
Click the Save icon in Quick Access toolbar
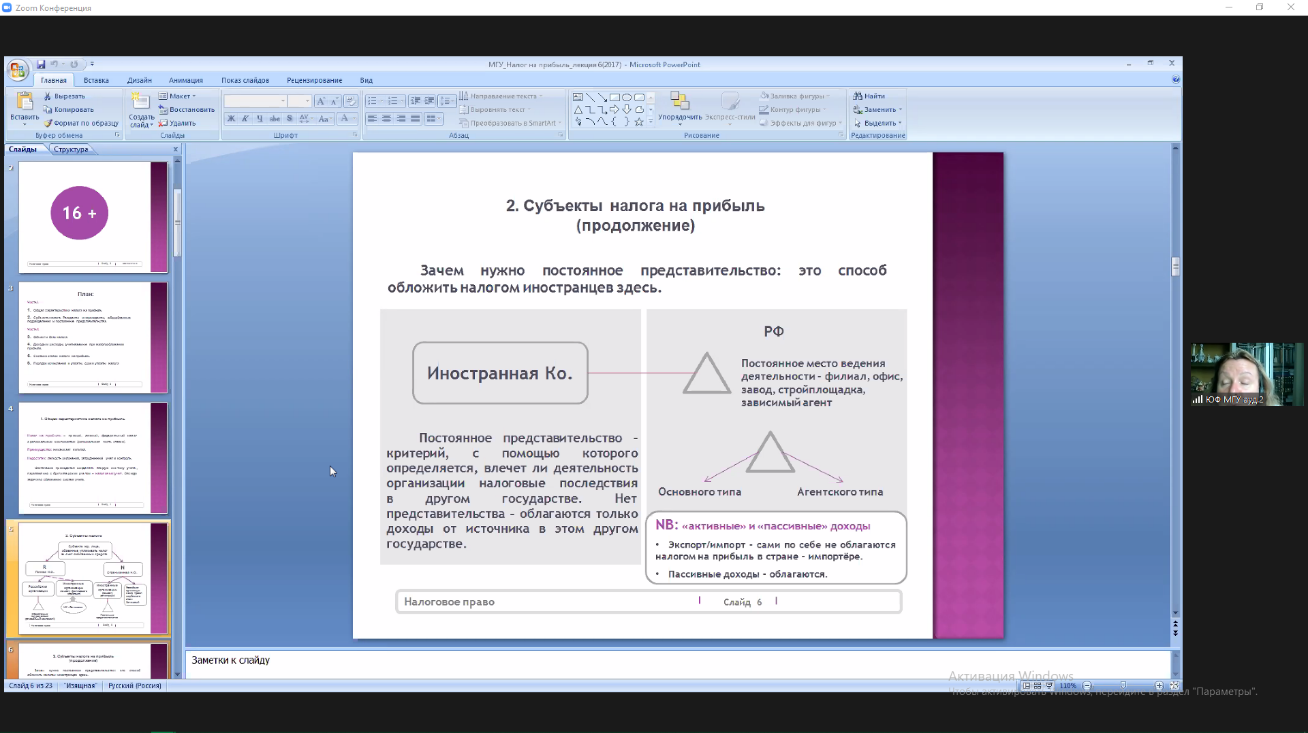click(41, 64)
